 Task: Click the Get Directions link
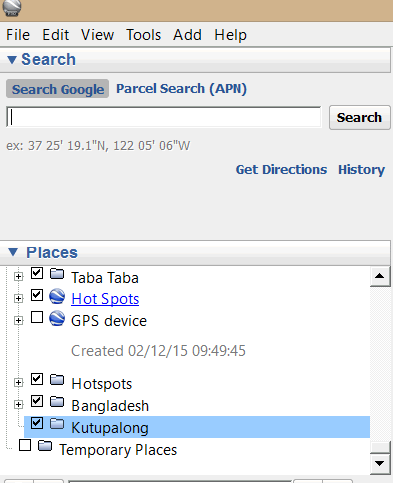(x=281, y=169)
